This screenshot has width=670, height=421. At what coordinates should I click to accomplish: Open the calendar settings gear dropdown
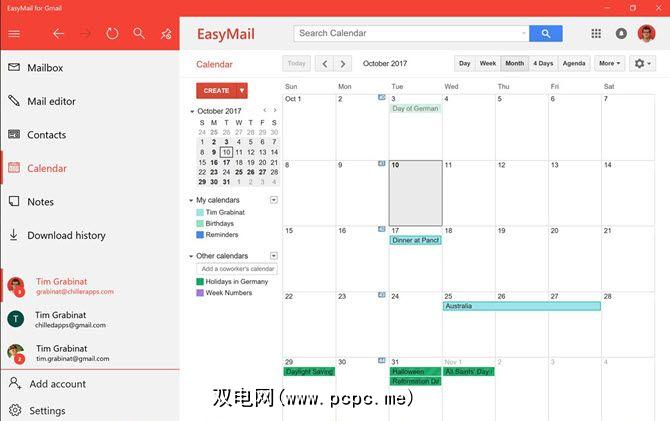coord(642,63)
